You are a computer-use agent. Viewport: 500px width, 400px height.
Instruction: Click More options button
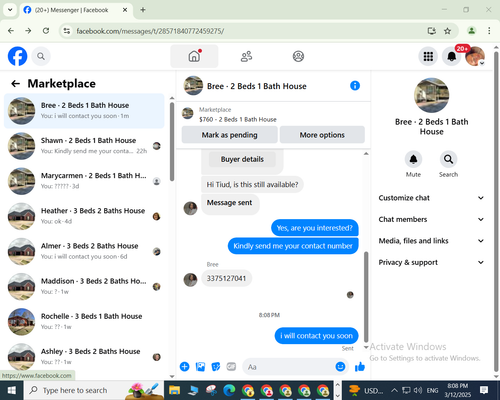click(x=322, y=135)
